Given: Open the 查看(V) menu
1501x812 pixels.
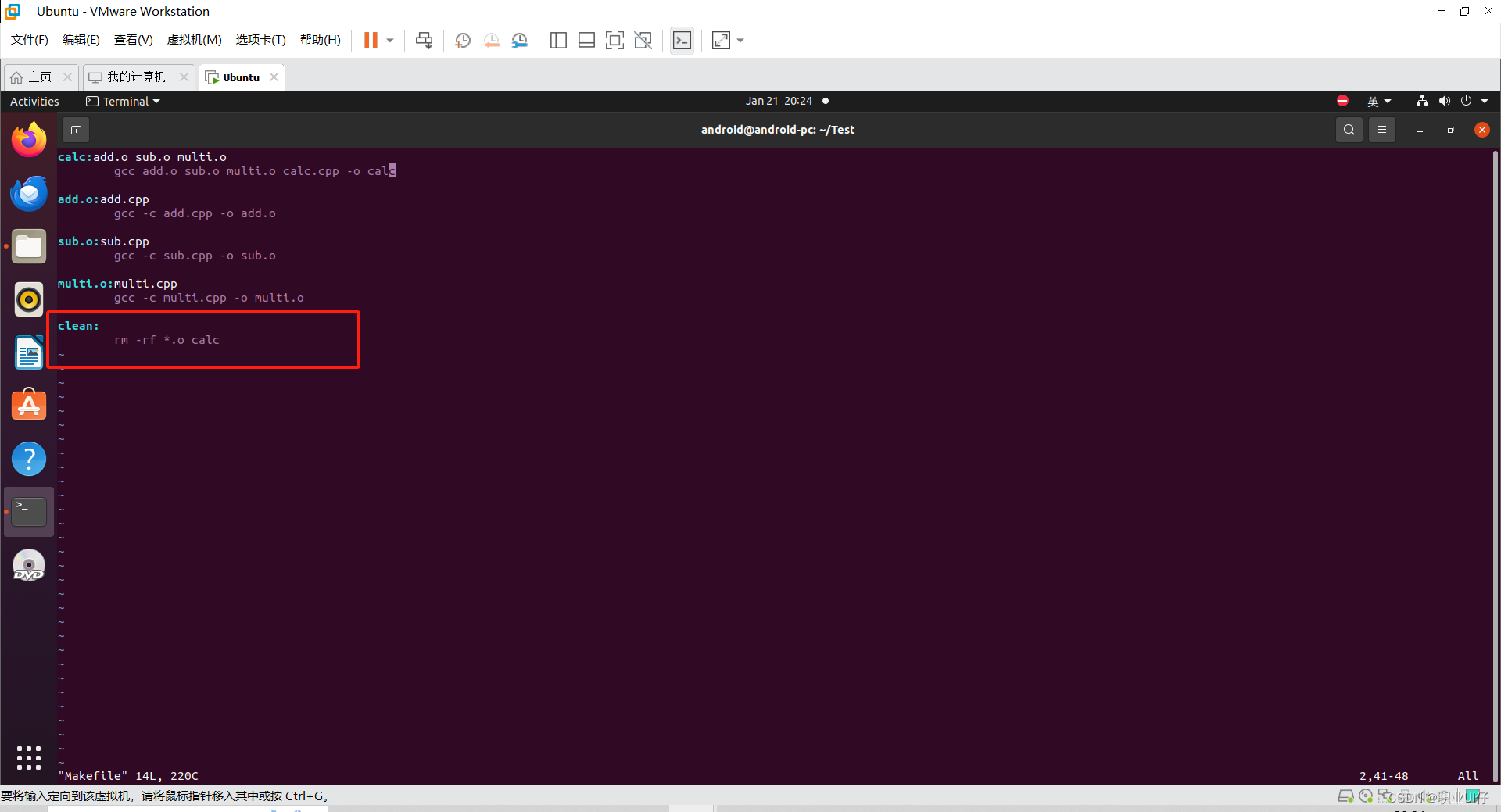Looking at the screenshot, I should [x=134, y=40].
